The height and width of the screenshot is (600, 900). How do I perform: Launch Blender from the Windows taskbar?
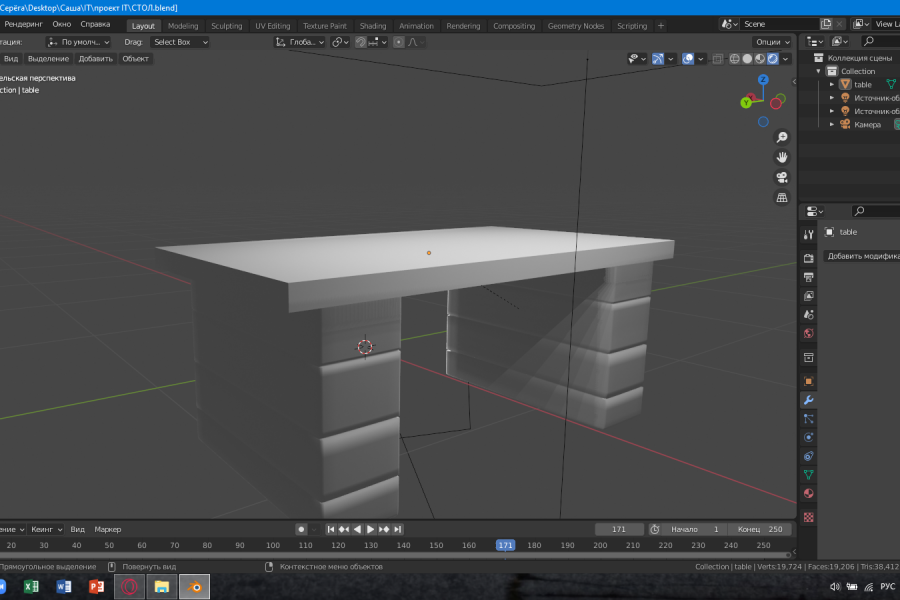pyautogui.click(x=195, y=587)
